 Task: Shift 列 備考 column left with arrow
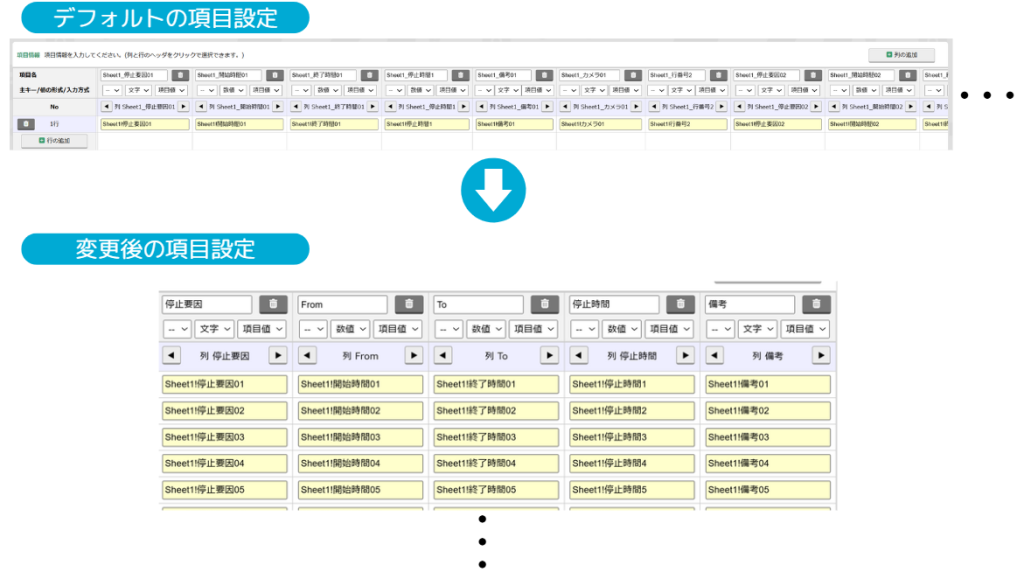point(716,355)
